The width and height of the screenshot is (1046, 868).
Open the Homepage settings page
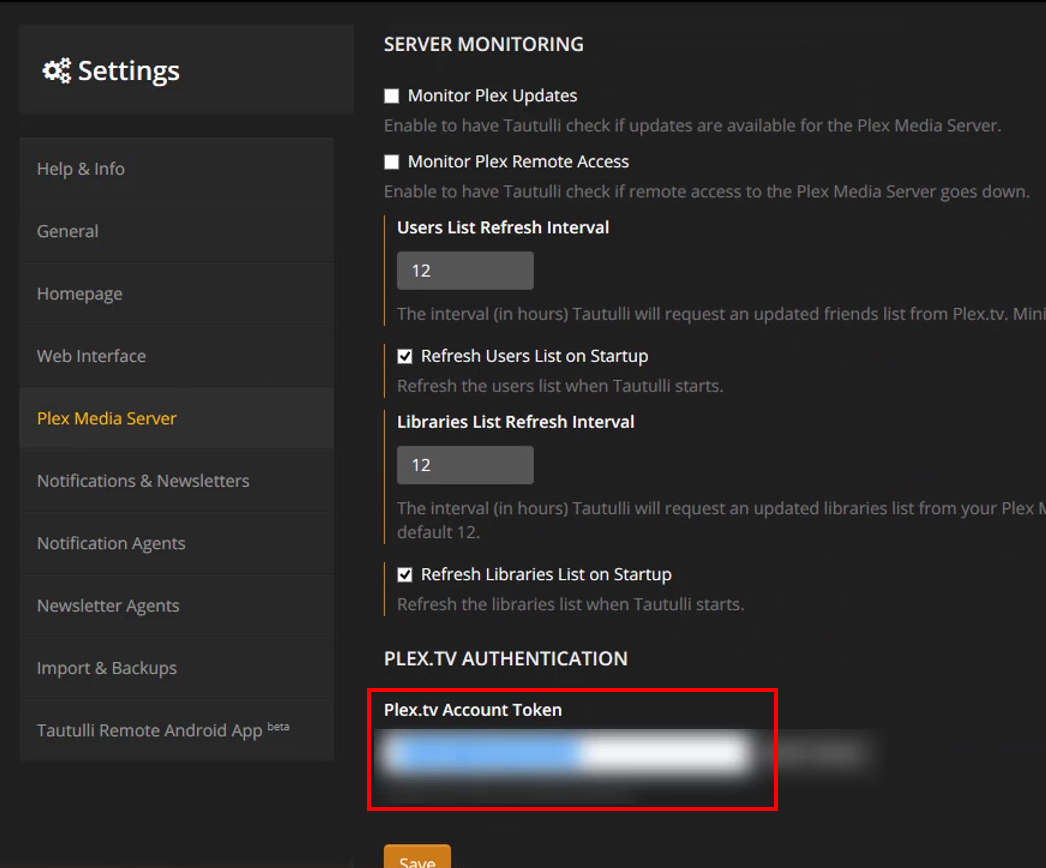[x=80, y=294]
